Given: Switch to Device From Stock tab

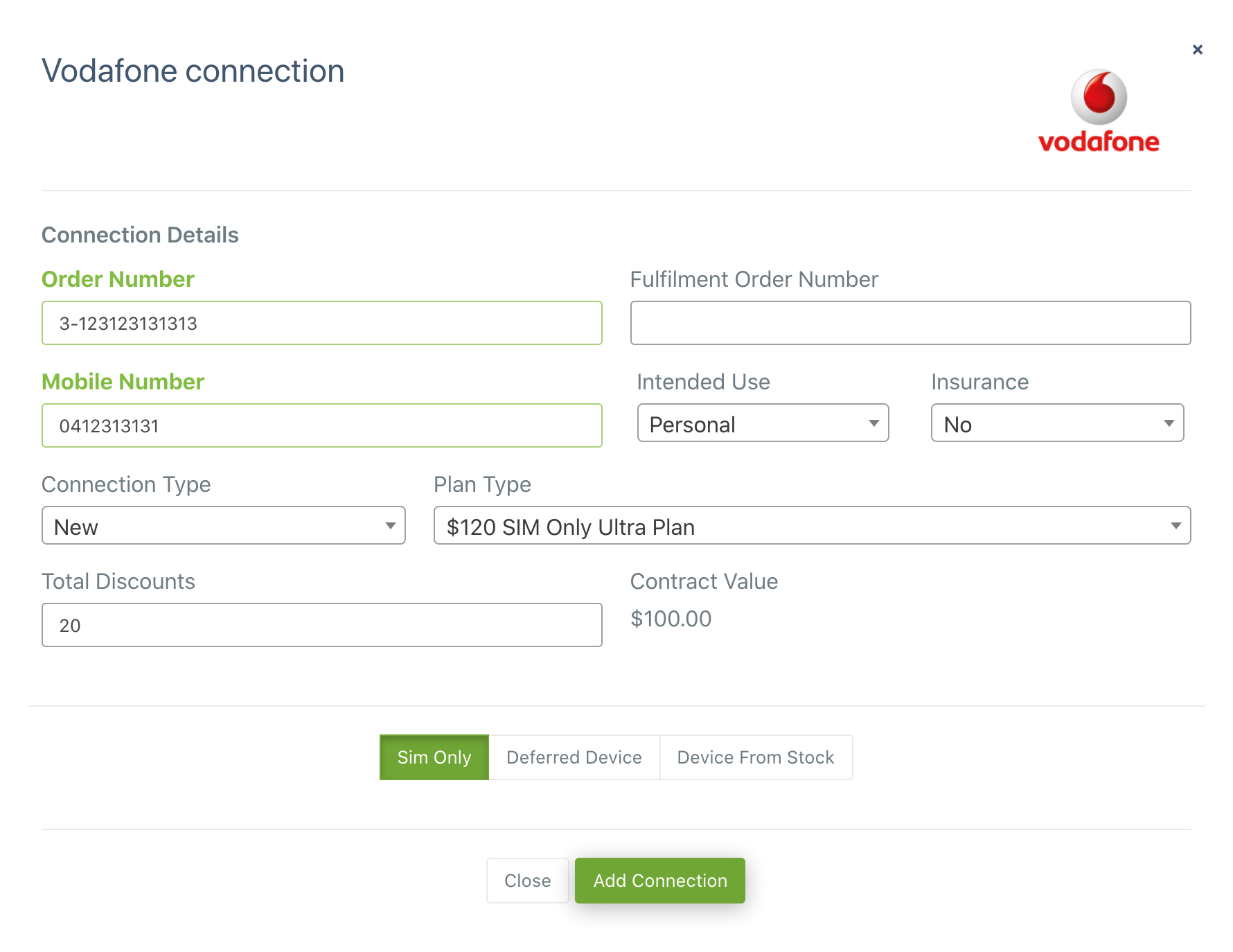Looking at the screenshot, I should [756, 757].
